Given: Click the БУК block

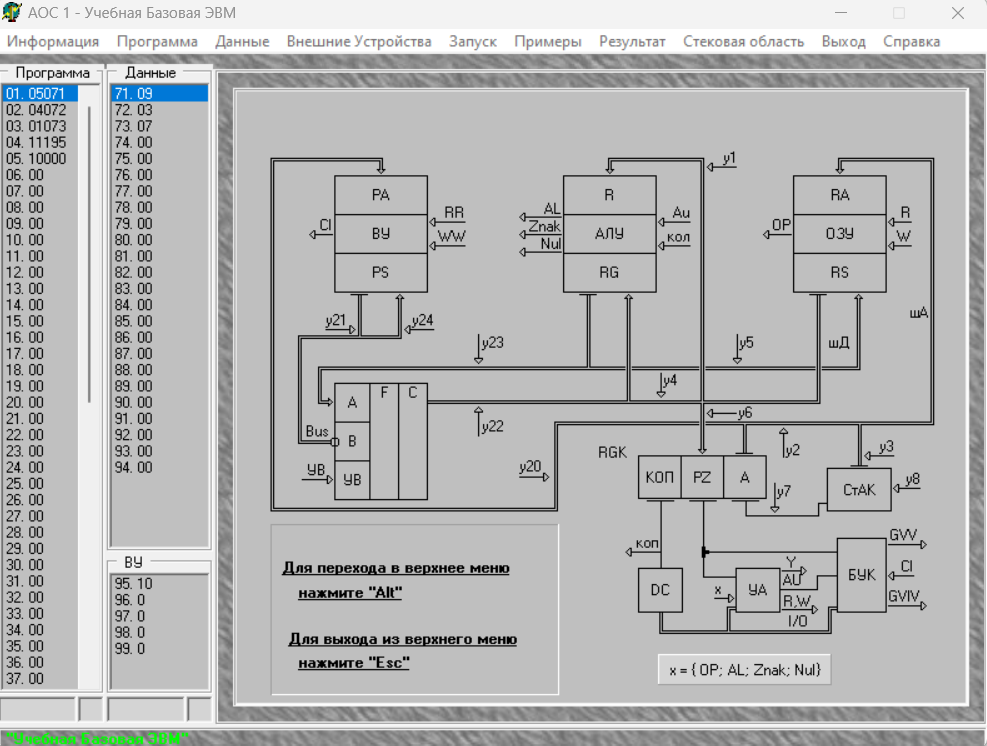Looking at the screenshot, I should 861,575.
